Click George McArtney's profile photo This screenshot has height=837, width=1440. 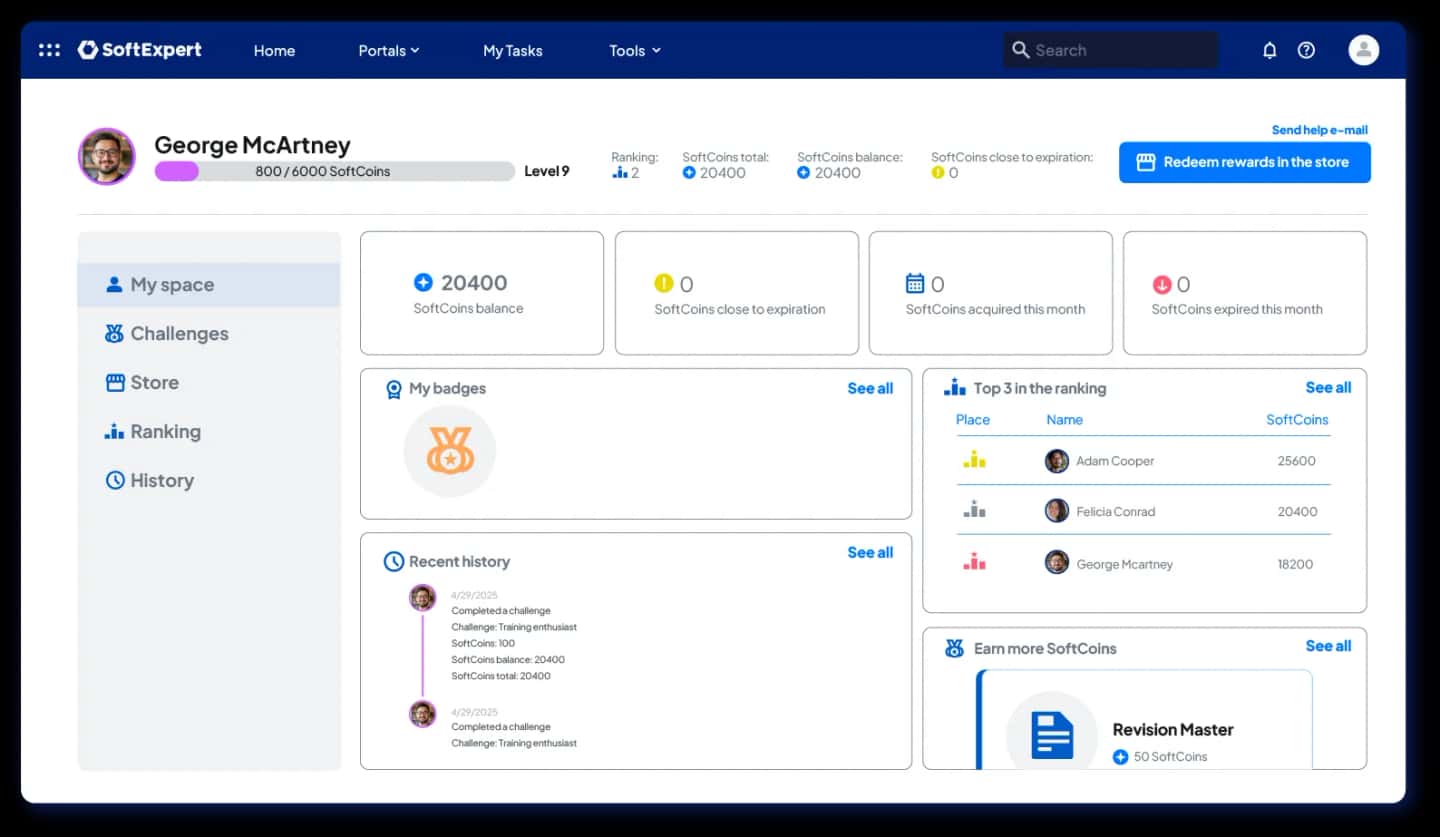[106, 156]
